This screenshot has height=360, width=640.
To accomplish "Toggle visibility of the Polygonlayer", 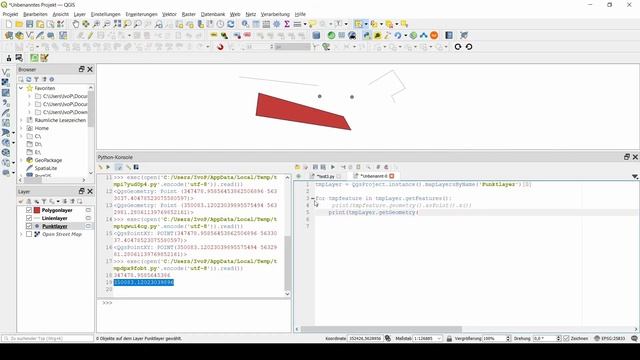I will pyautogui.click(x=29, y=210).
